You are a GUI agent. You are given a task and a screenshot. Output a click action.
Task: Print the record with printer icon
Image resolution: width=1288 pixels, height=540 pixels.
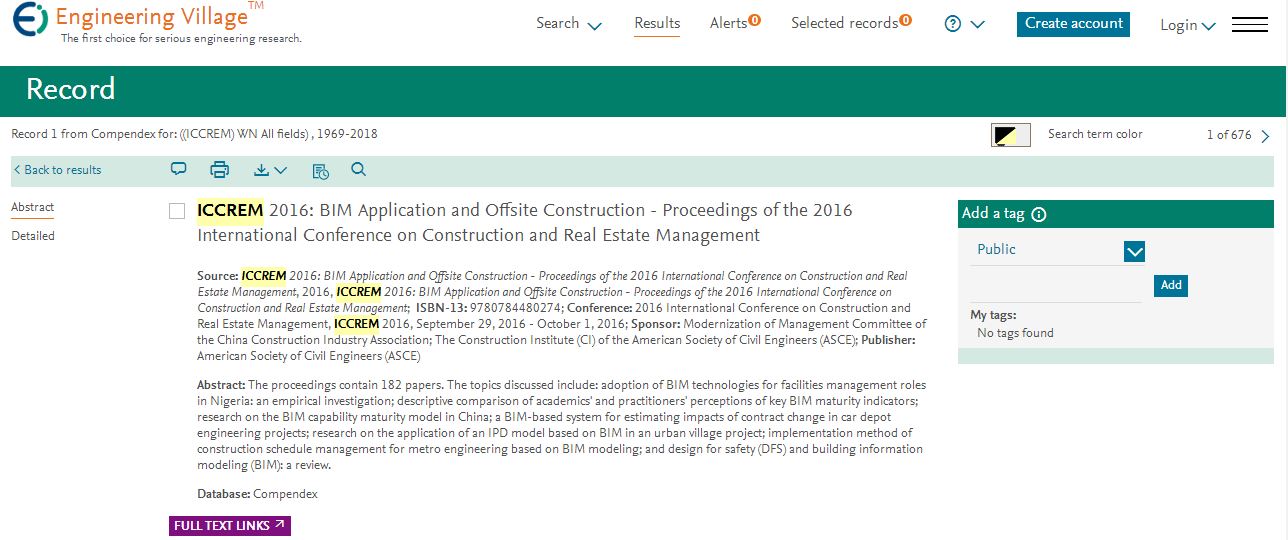coord(220,170)
